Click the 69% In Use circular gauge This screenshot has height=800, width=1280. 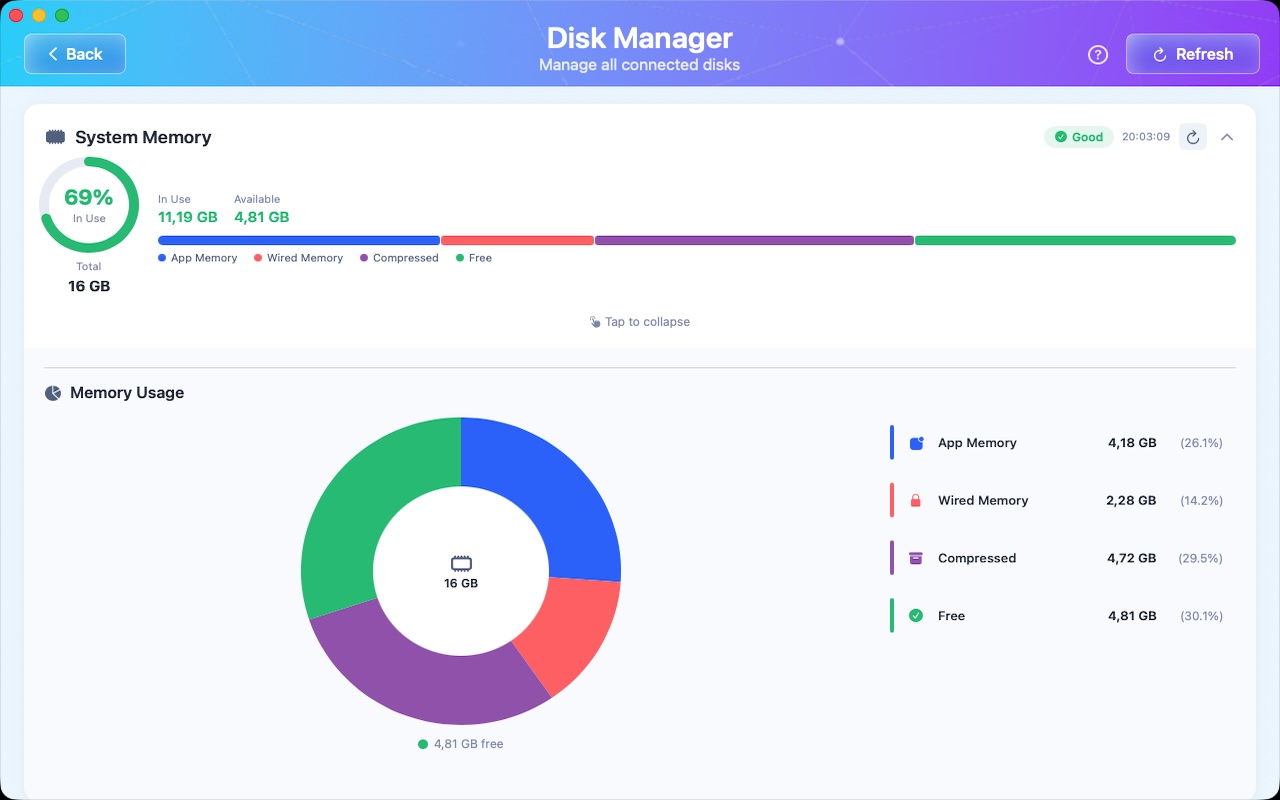pyautogui.click(x=89, y=205)
